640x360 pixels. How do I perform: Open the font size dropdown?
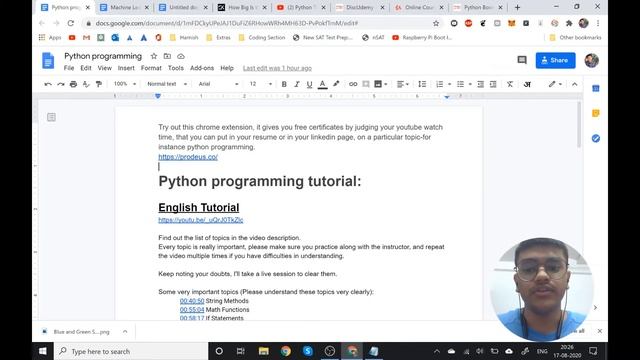click(x=260, y=84)
